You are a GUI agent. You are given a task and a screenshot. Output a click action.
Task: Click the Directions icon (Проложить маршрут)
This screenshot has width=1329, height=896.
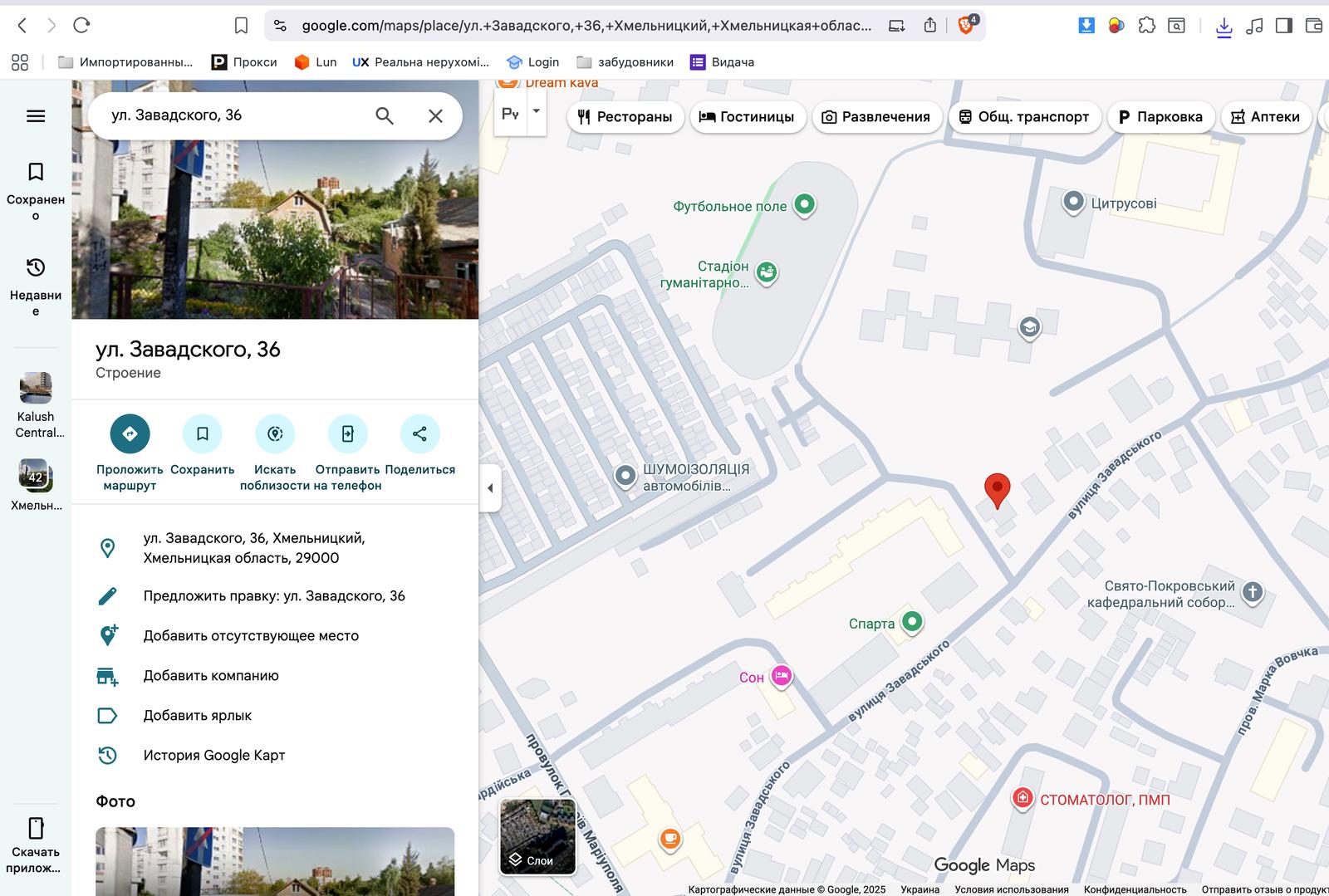click(x=130, y=433)
